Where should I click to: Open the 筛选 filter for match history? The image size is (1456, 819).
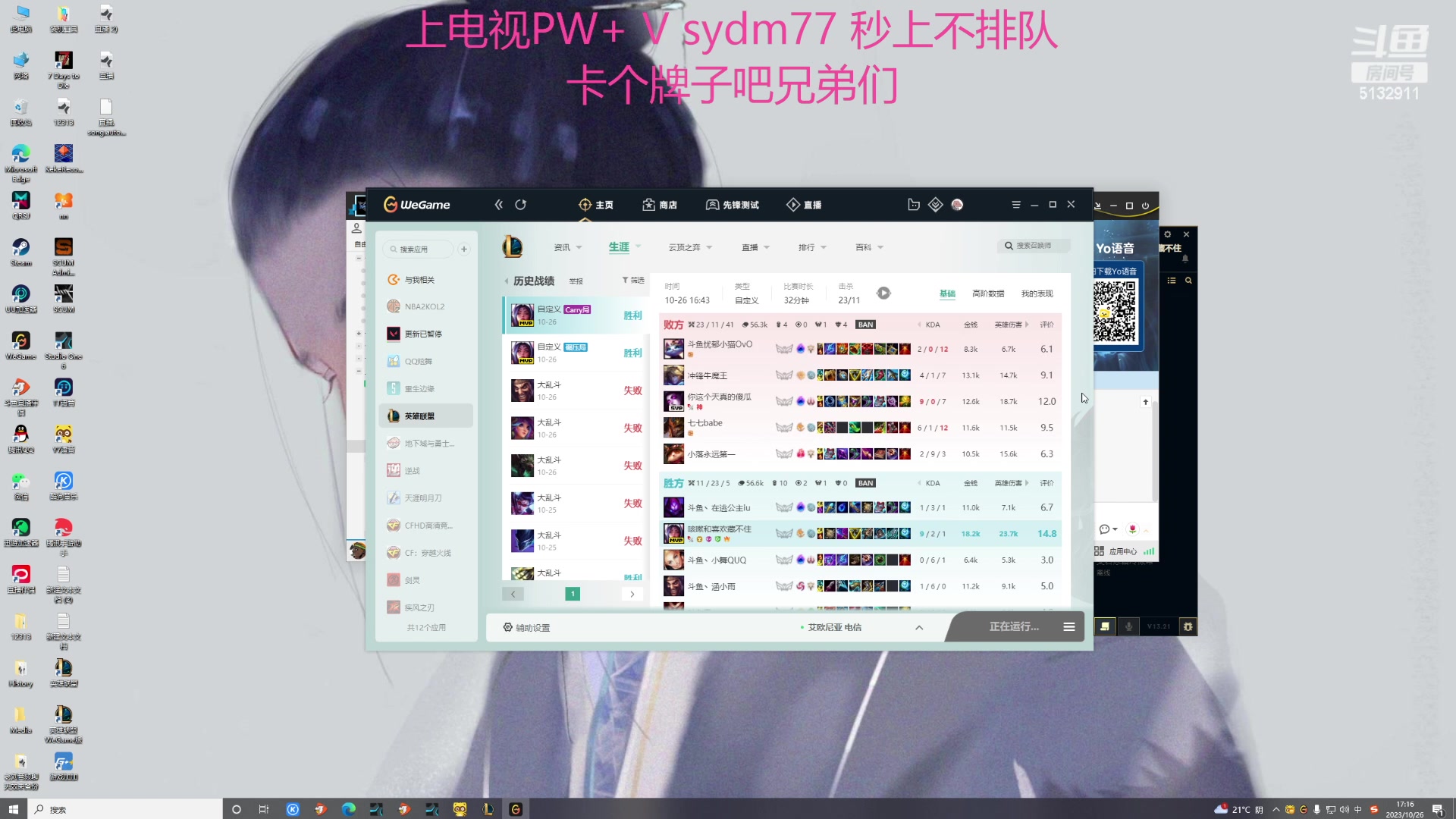637,281
